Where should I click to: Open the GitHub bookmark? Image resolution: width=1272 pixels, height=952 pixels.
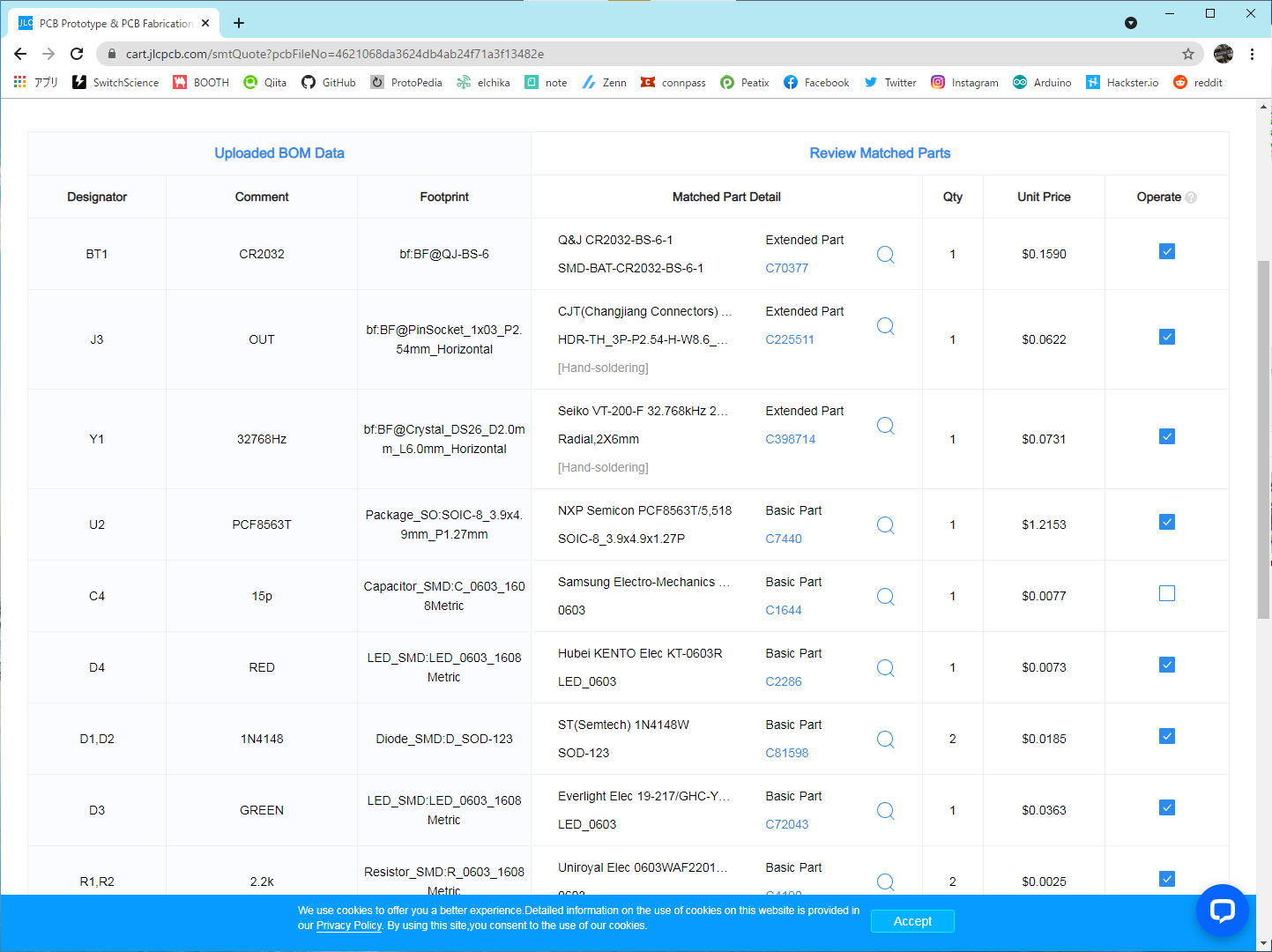click(328, 82)
